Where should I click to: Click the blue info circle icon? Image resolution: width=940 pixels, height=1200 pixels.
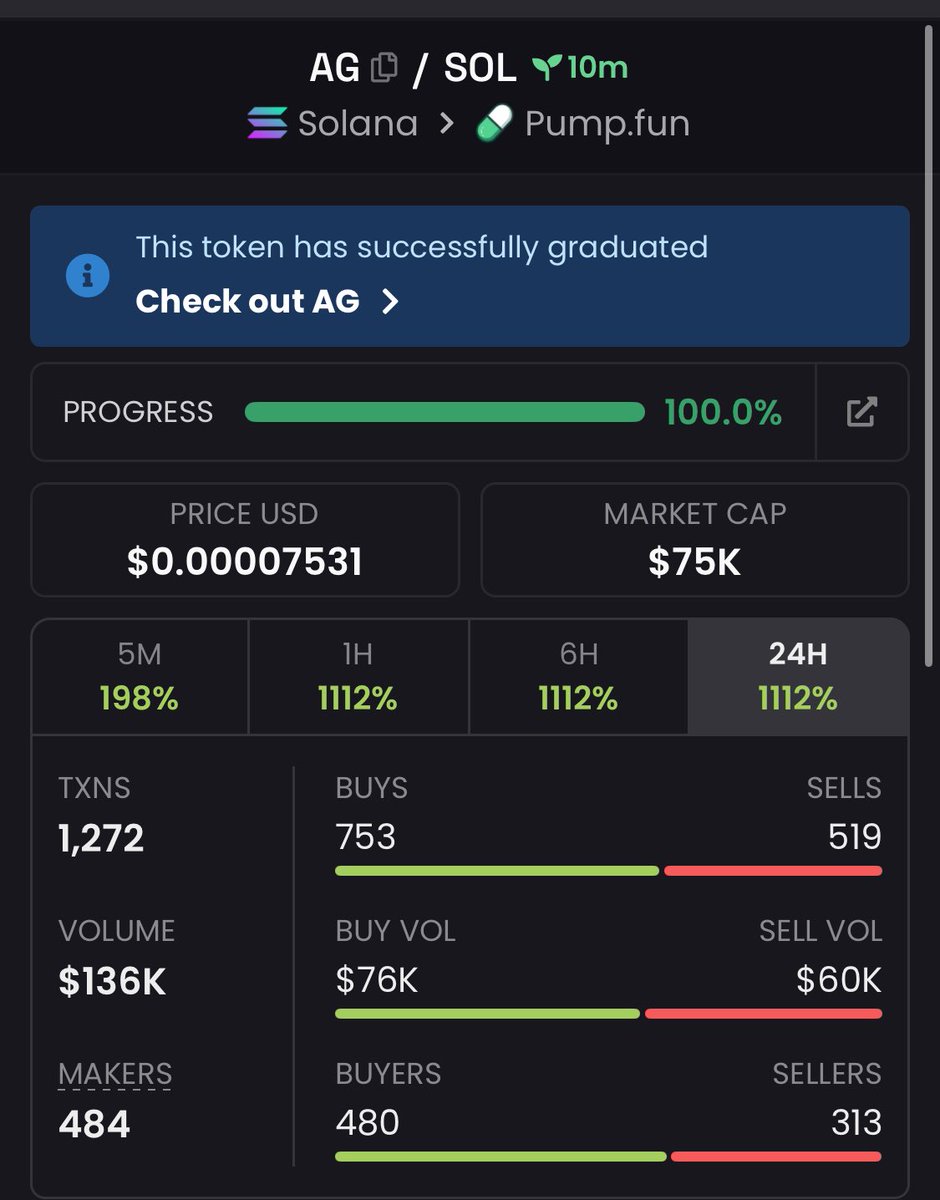point(87,274)
